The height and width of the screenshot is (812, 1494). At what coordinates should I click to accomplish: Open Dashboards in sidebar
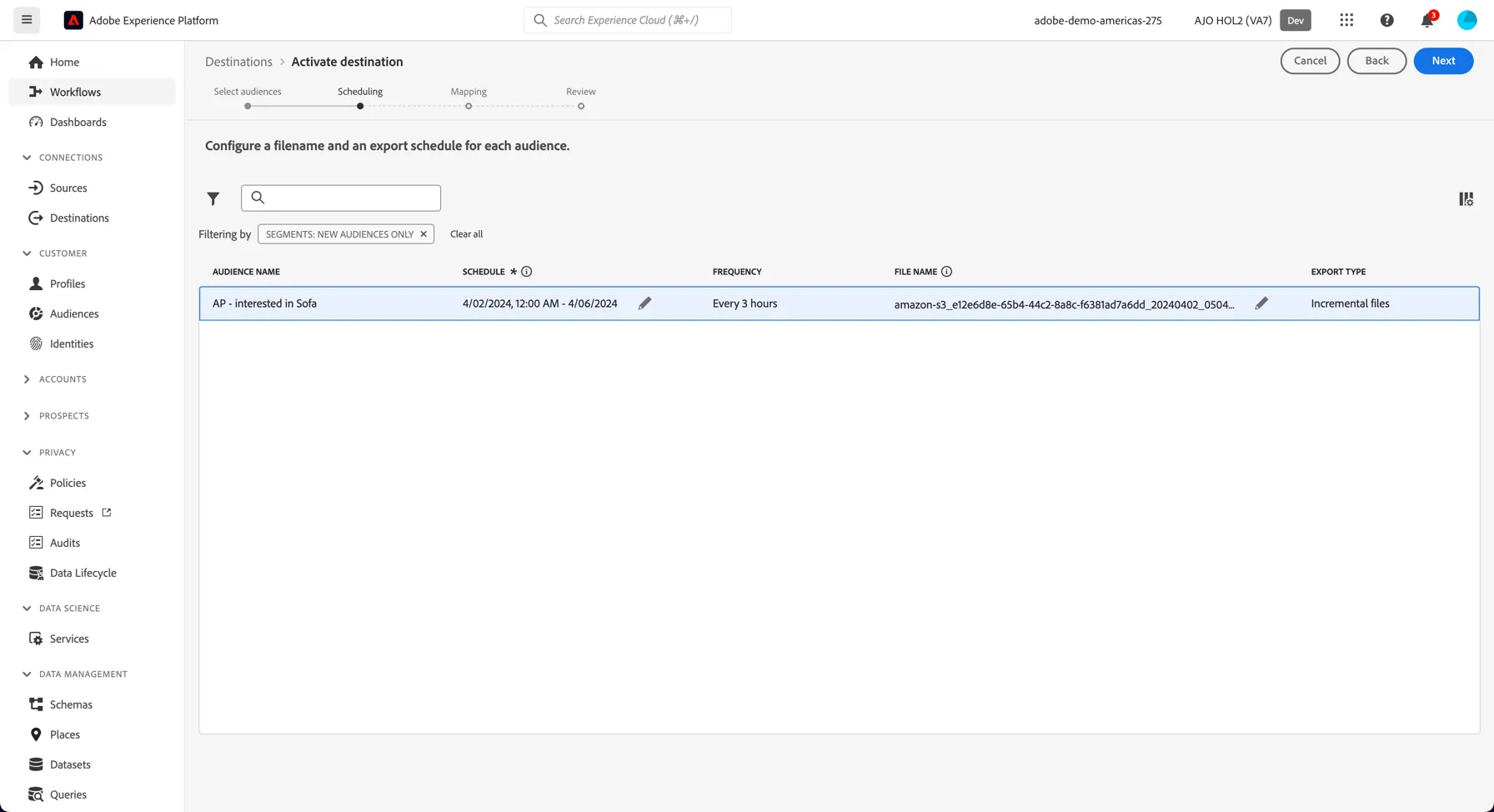point(92,122)
